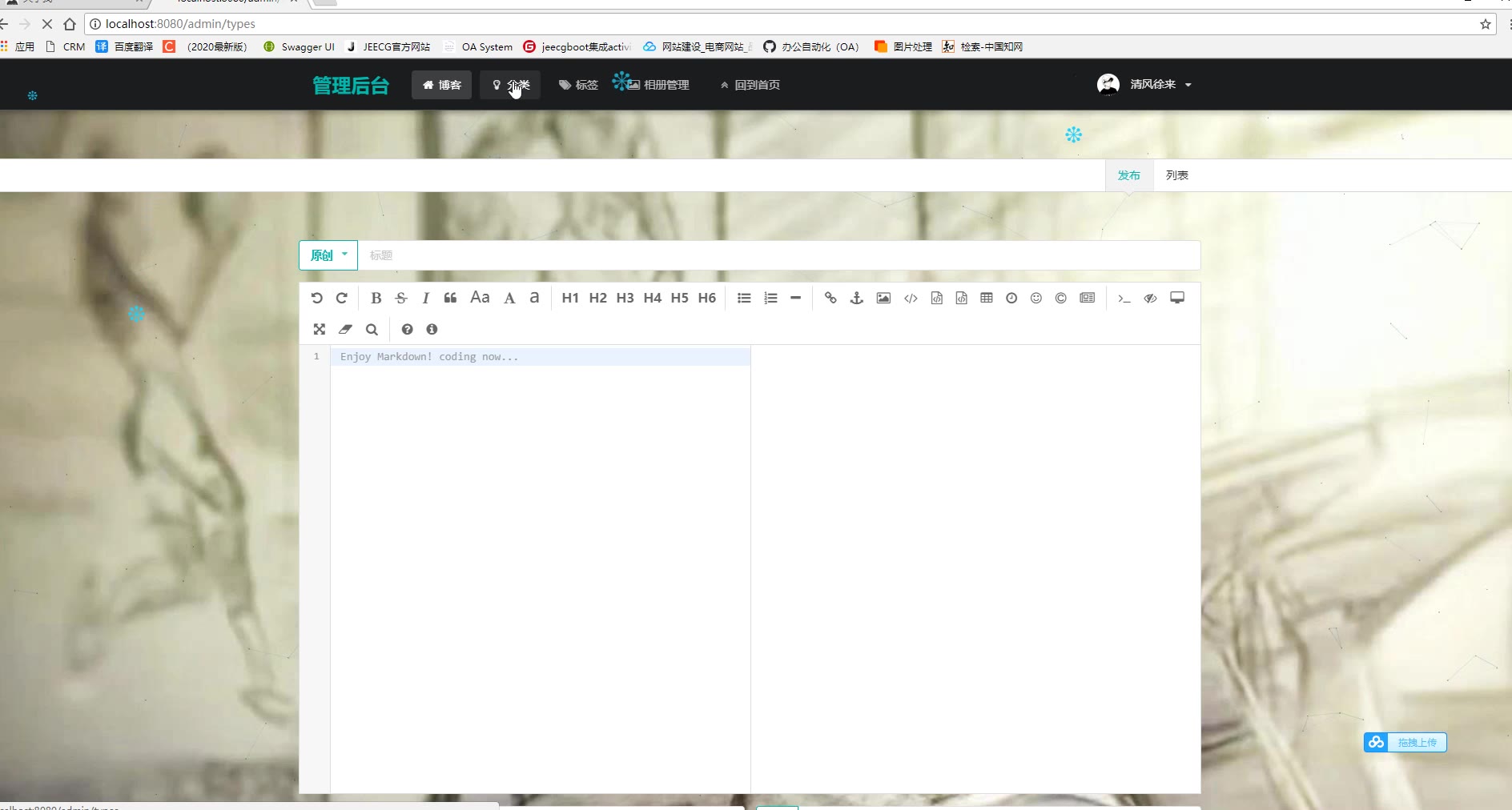This screenshot has height=810, width=1512.
Task: Insert an H6 heading
Action: [x=707, y=298]
